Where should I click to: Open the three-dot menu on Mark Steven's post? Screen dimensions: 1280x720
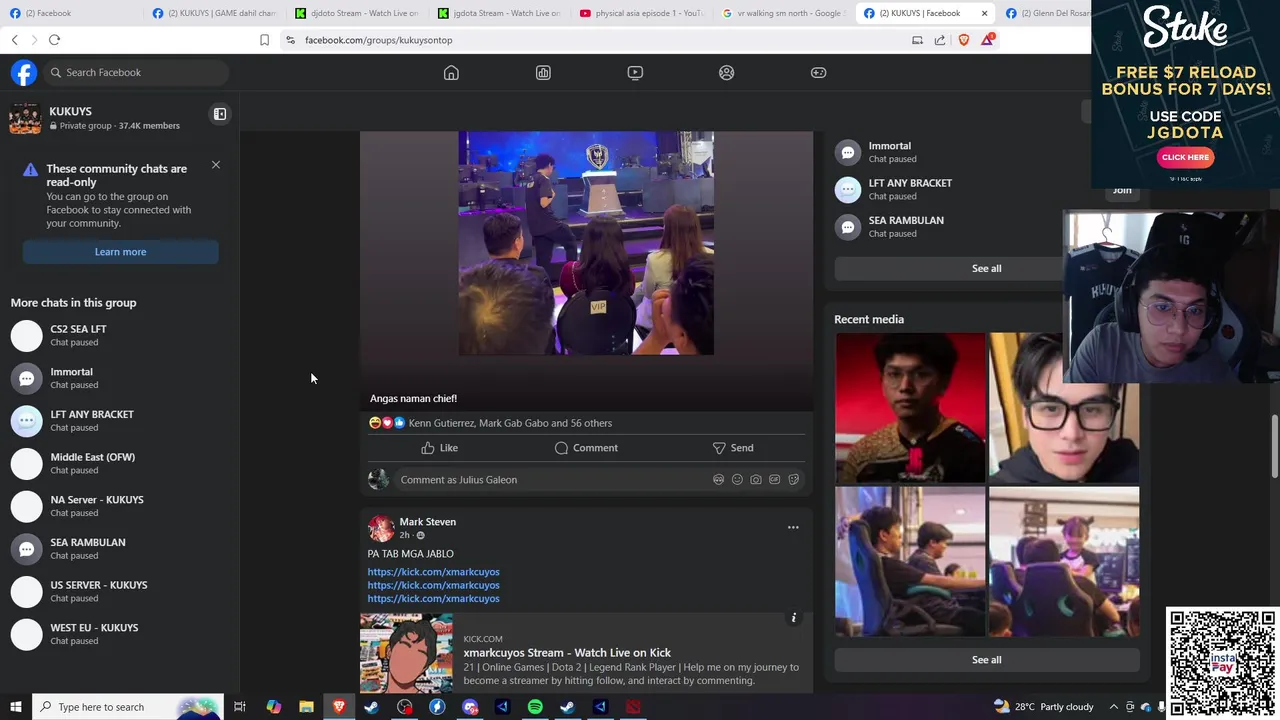click(x=793, y=527)
